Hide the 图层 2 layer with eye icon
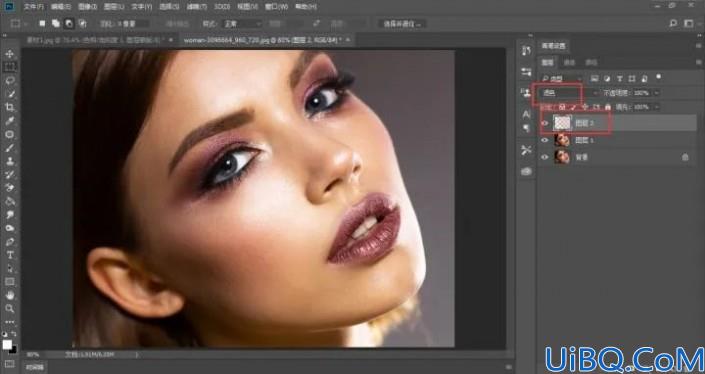Viewport: 705px width, 374px height. pyautogui.click(x=545, y=123)
